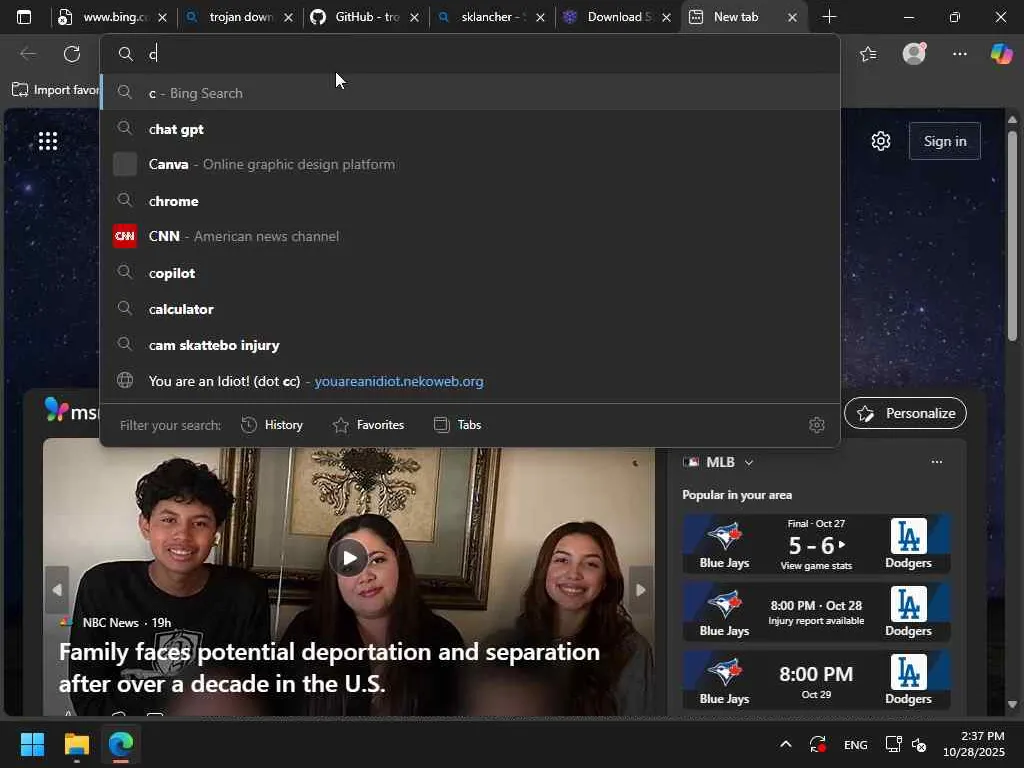Viewport: 1024px width, 768px height.
Task: Click the browser Refresh button
Action: pos(72,54)
